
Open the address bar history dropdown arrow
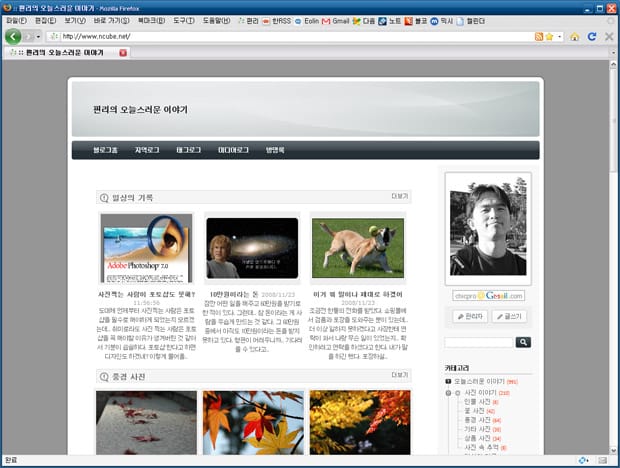[x=562, y=37]
